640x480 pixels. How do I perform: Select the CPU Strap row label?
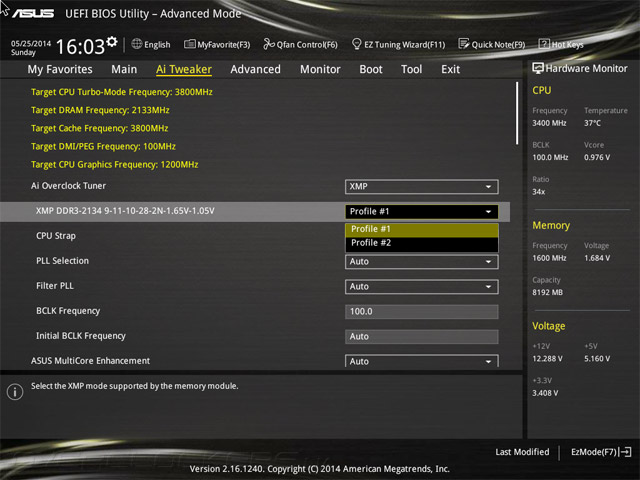(x=56, y=236)
